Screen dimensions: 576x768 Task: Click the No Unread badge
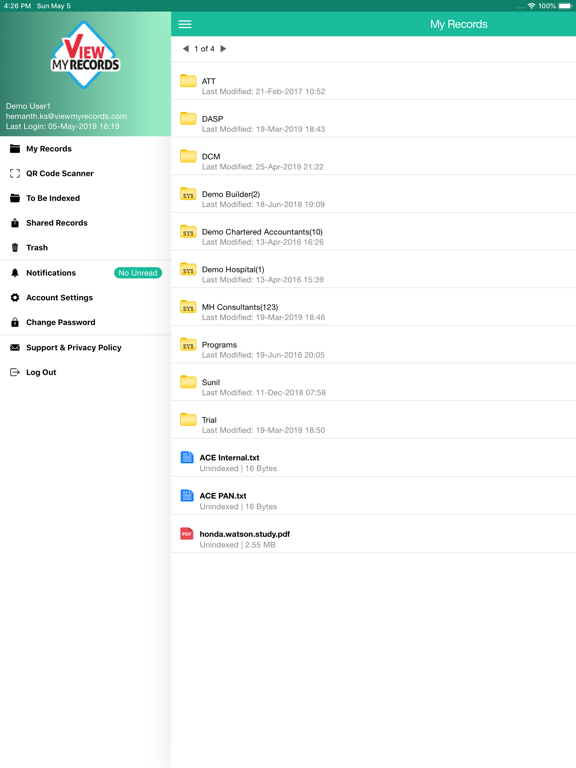[x=138, y=273]
